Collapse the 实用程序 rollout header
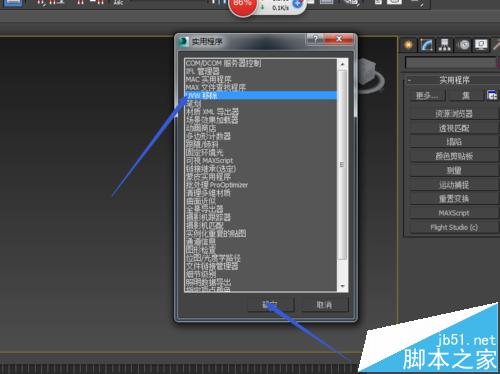The height and width of the screenshot is (374, 500). (x=453, y=80)
